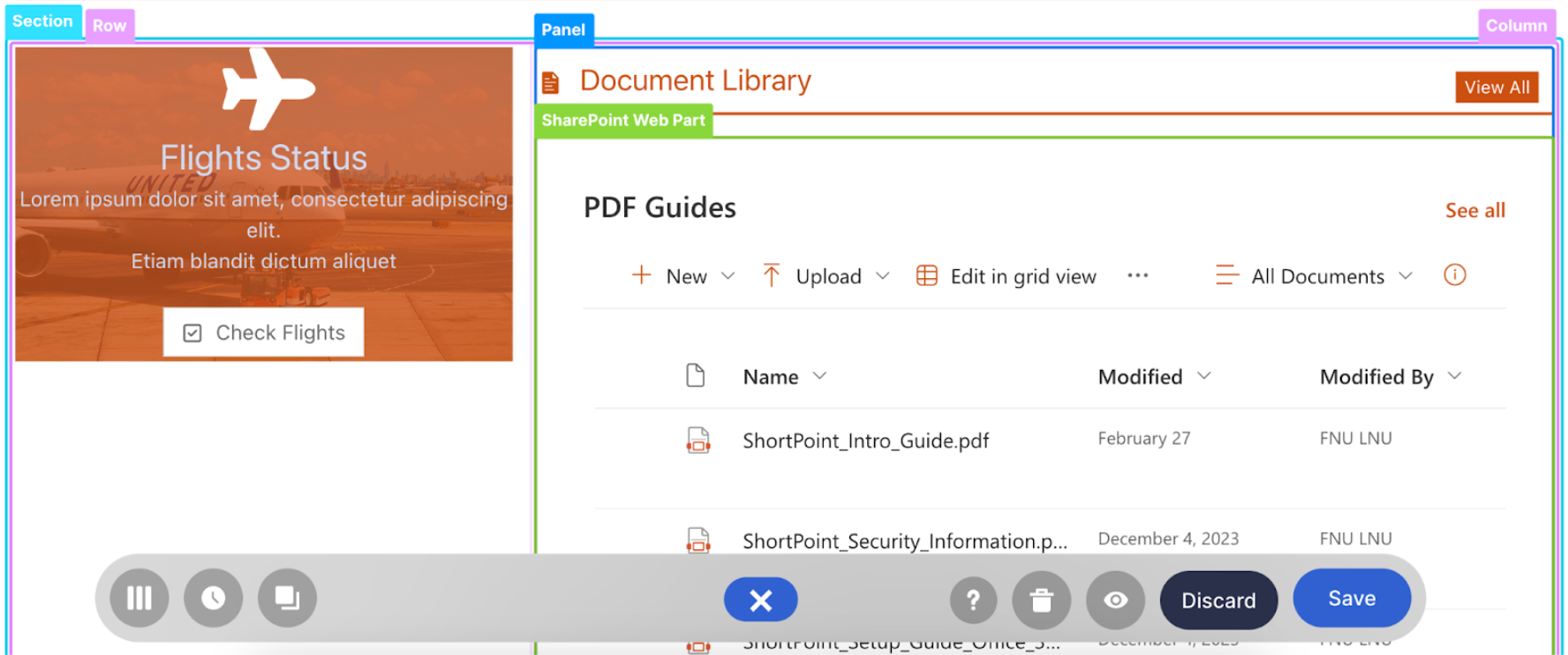Click the trash delete icon
This screenshot has height=655, width=1568.
[x=1042, y=600]
